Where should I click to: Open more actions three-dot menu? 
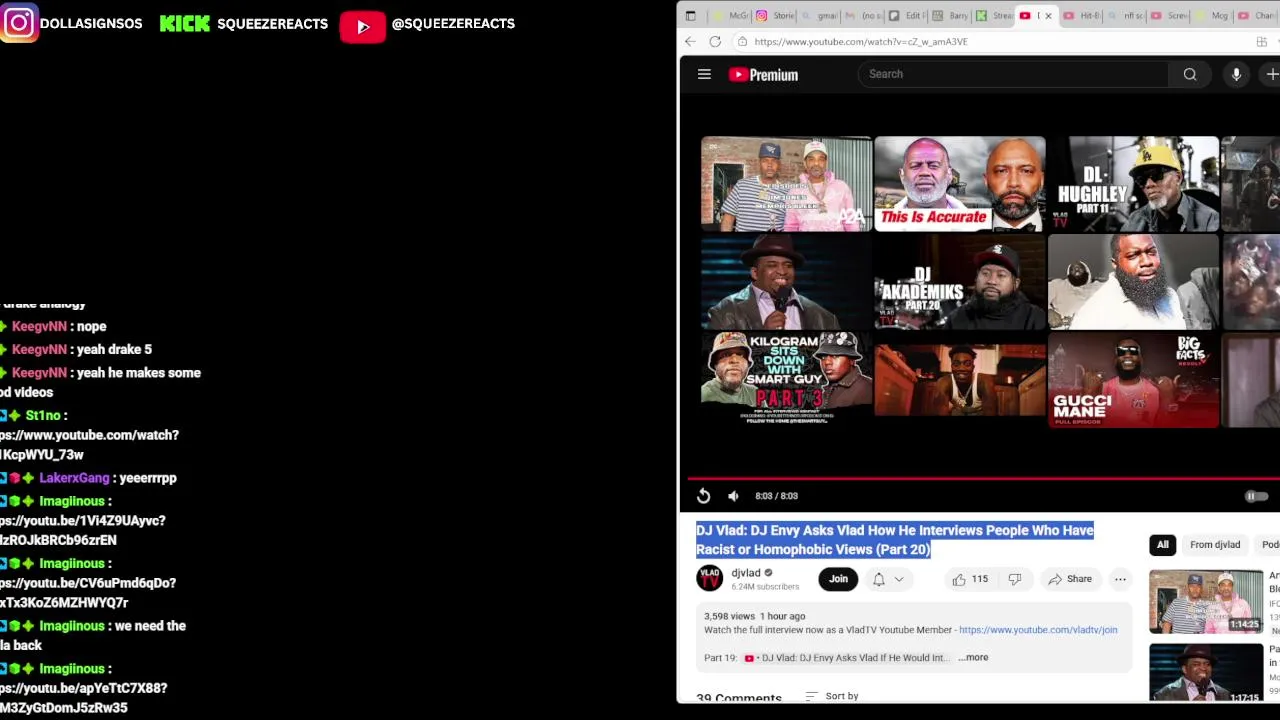pyautogui.click(x=1120, y=579)
